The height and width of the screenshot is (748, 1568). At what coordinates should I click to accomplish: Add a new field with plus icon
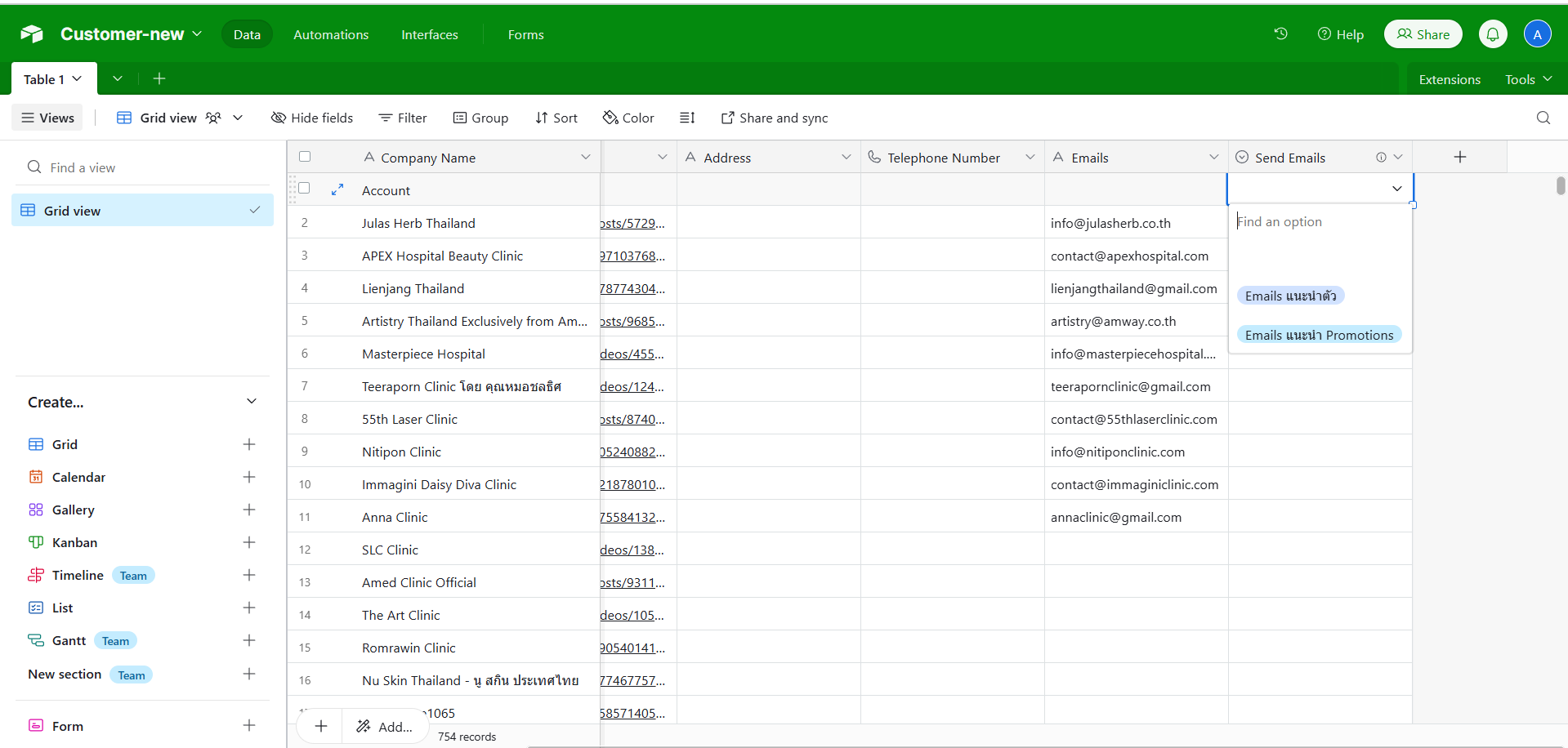[1459, 157]
